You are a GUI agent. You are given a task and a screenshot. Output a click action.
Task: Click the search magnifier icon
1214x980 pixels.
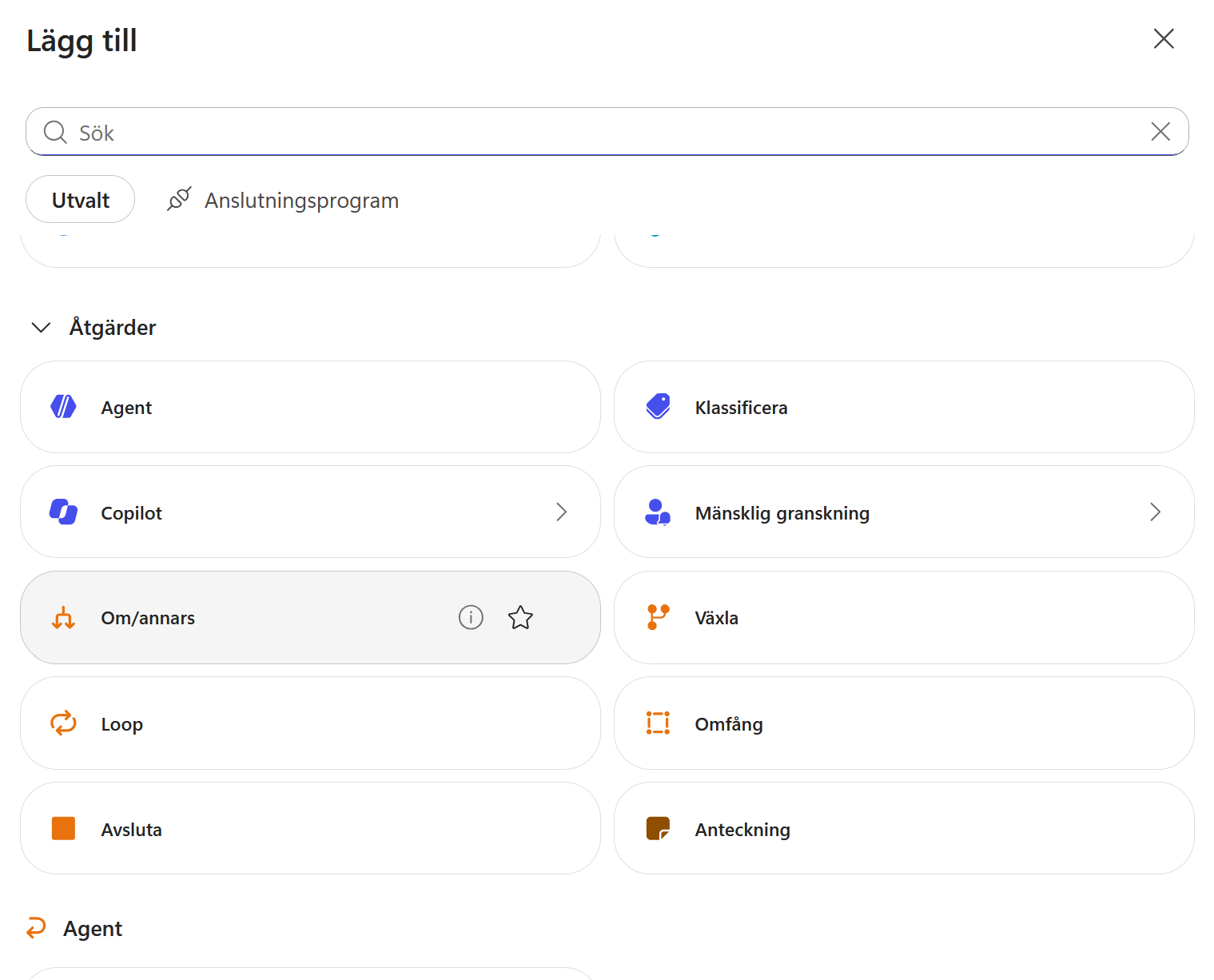pos(55,132)
